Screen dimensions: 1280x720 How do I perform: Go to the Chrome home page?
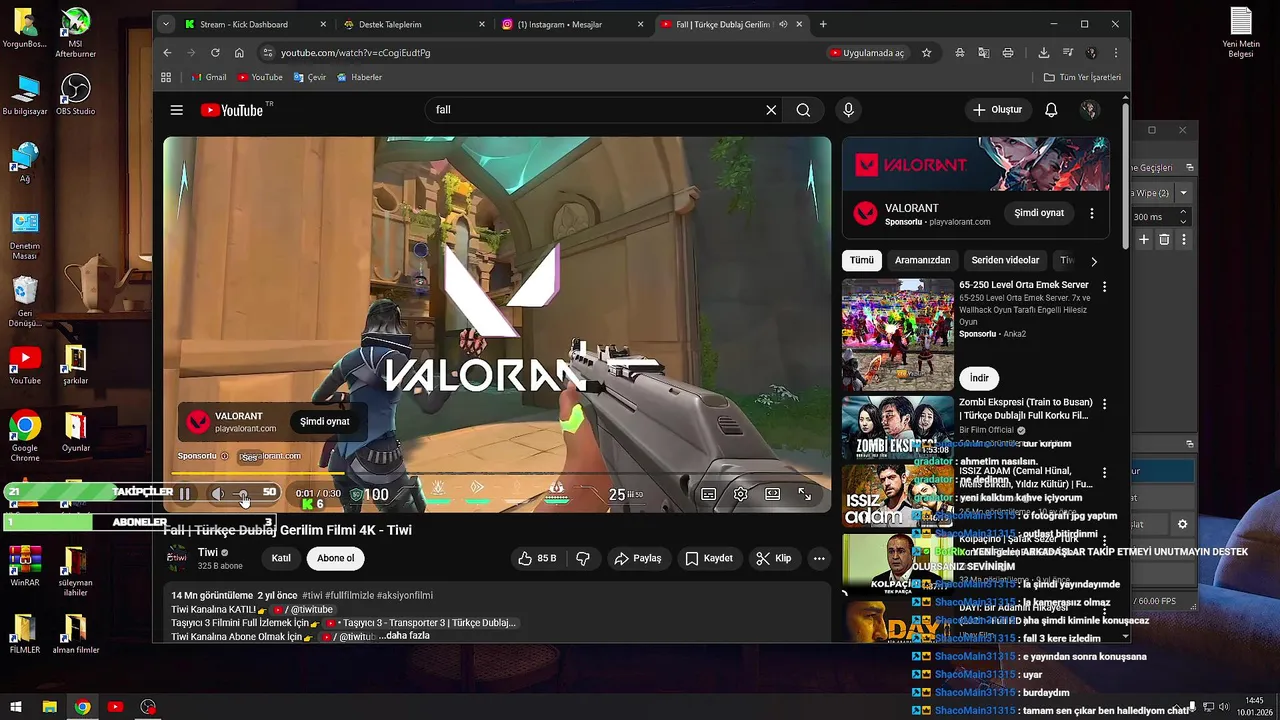[x=239, y=52]
